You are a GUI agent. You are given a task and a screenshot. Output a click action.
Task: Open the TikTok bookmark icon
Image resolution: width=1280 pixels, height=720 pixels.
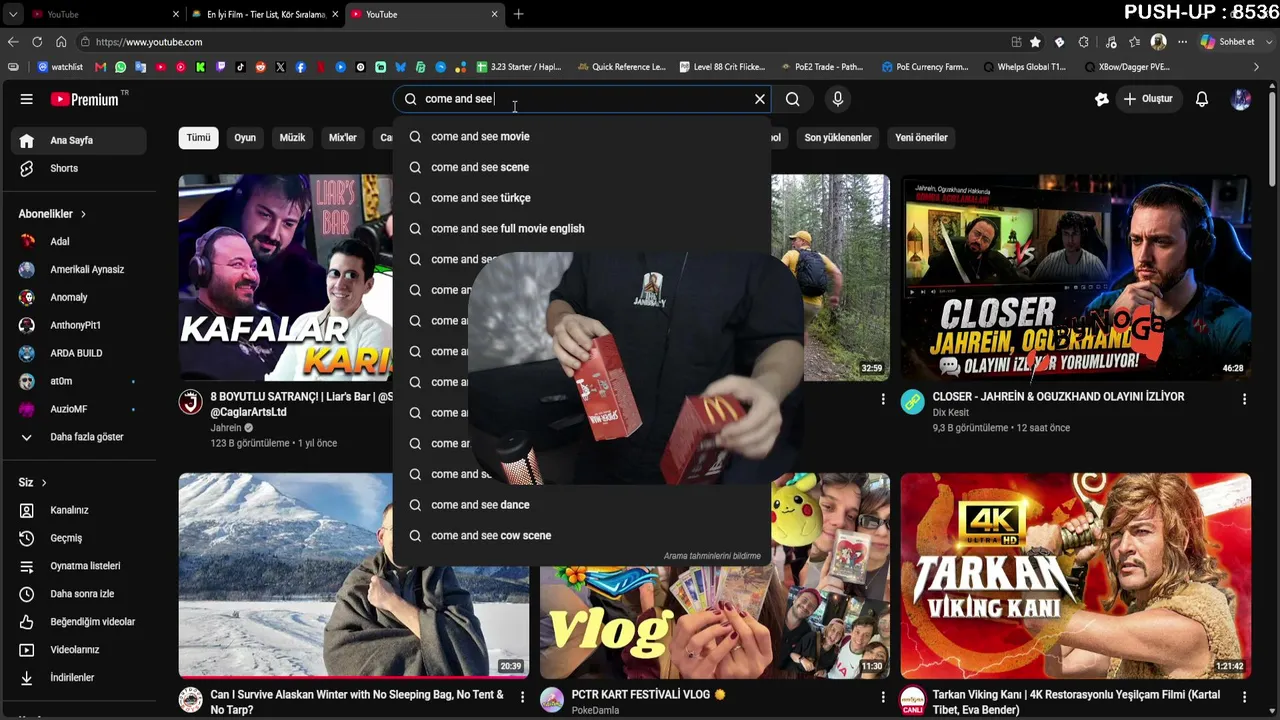(x=240, y=67)
